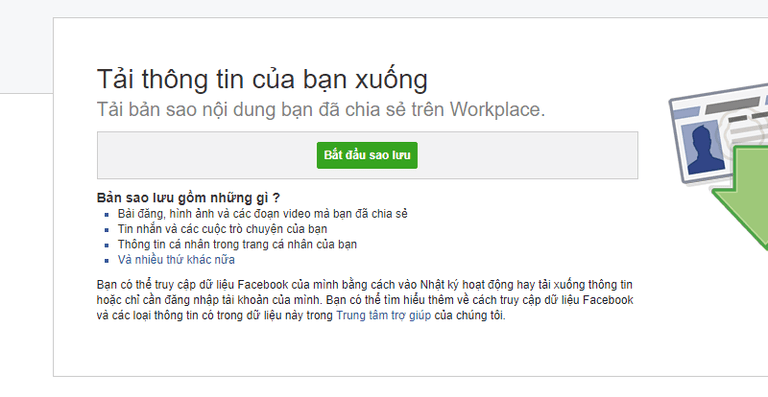Viewport: 768px width, 397px height.
Task: Open the Và nhiều thứ khác nữa link
Action: click(176, 259)
